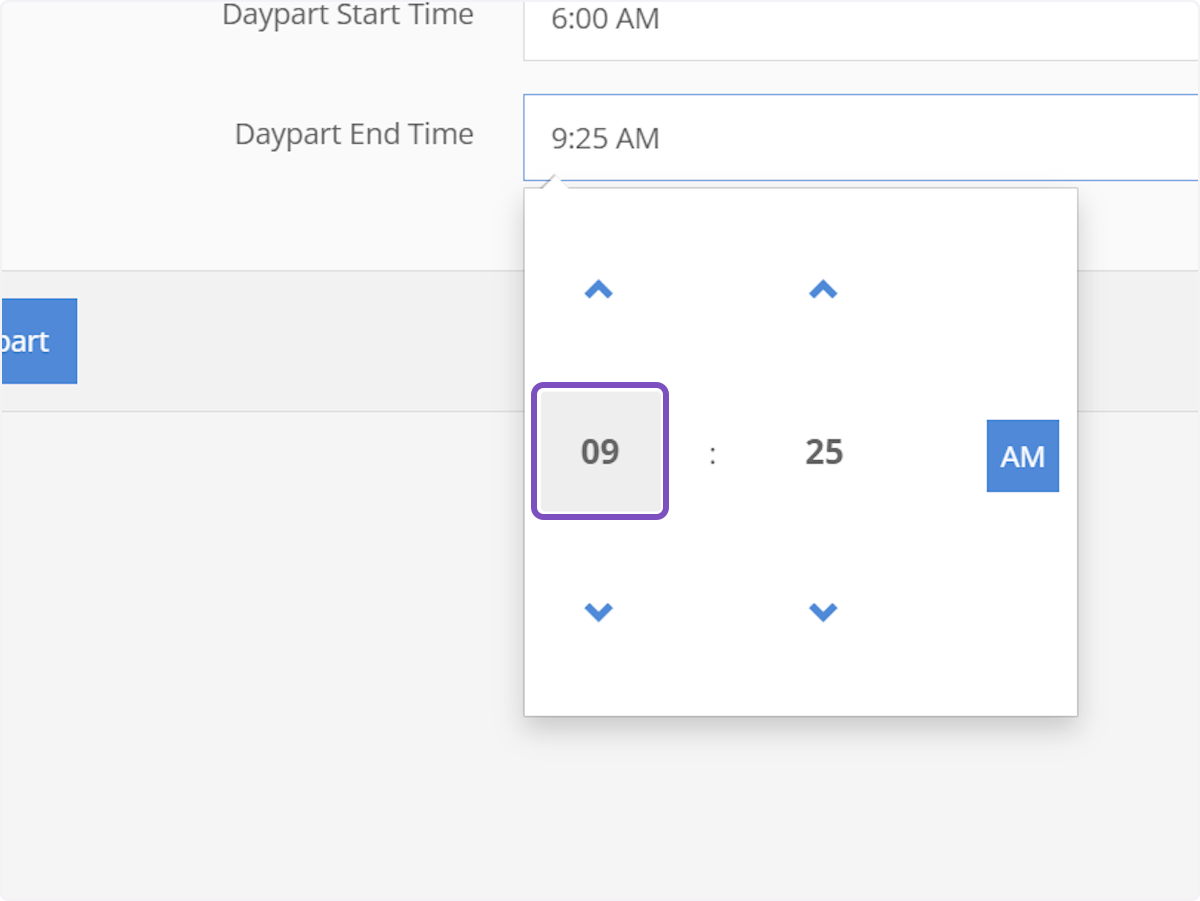Click the blue AM square button

(1022, 455)
